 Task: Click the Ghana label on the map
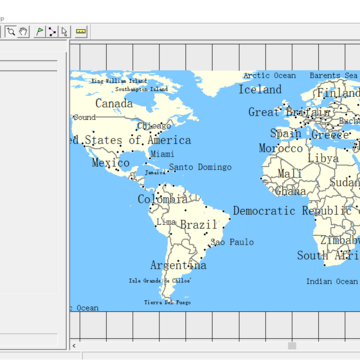290,191
